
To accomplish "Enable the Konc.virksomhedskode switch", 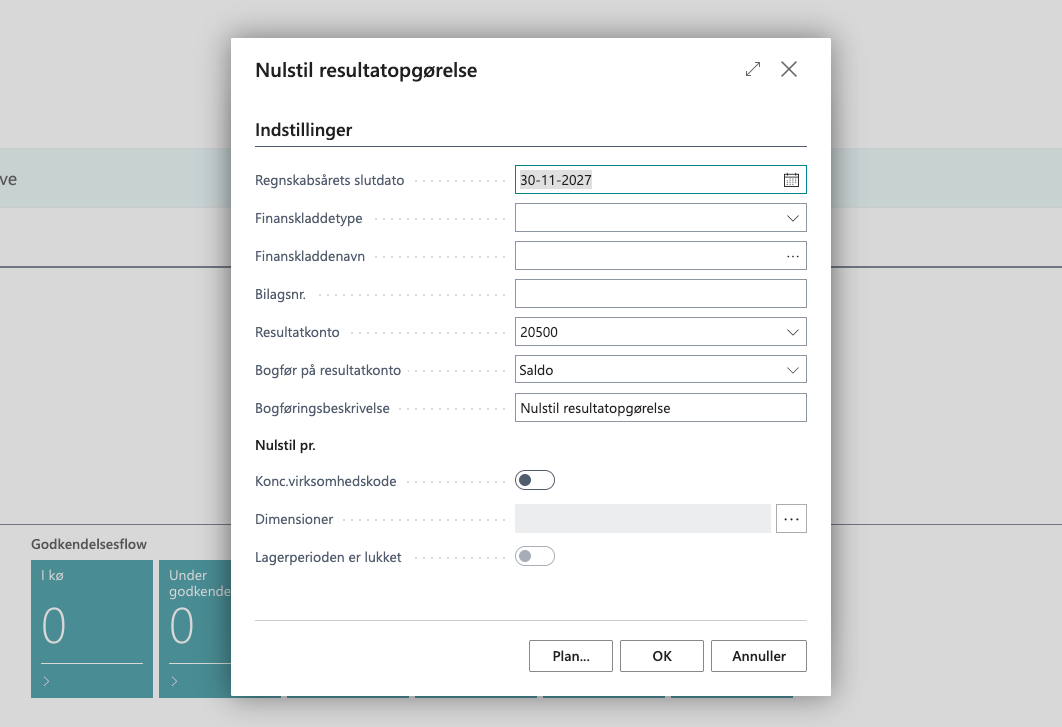I will [x=535, y=481].
